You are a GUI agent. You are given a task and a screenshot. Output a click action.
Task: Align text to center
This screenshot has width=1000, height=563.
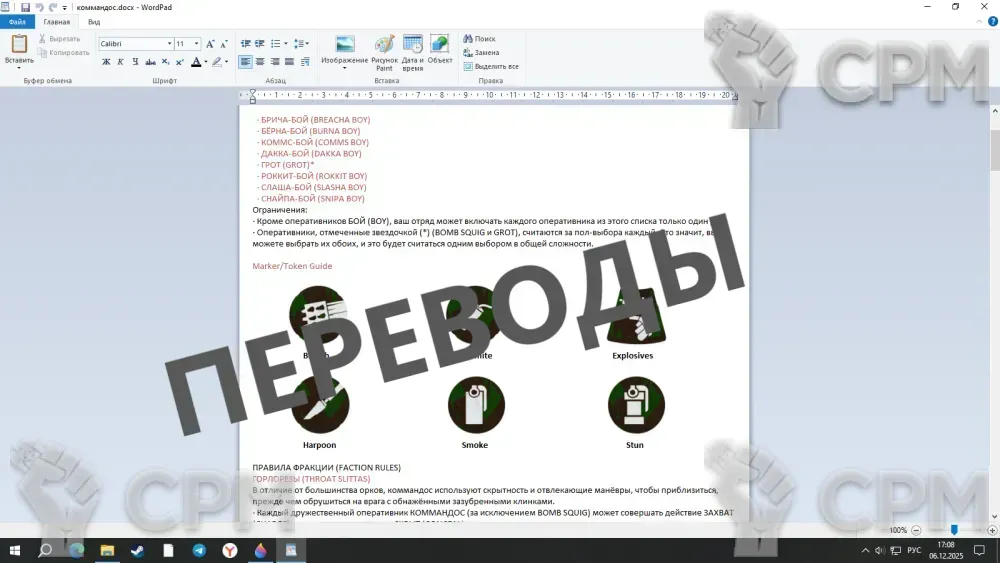(260, 62)
